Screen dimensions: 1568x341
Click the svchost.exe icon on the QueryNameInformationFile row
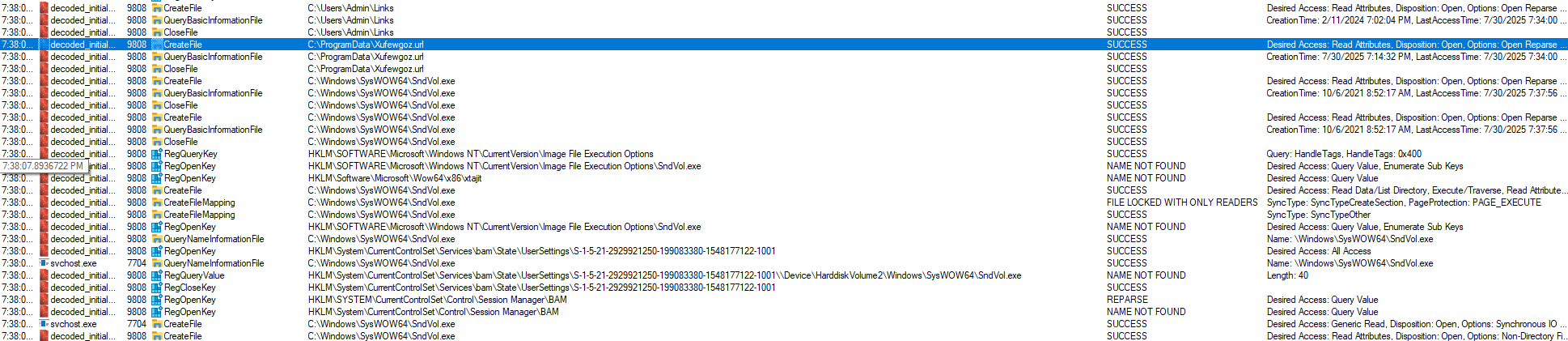[44, 263]
